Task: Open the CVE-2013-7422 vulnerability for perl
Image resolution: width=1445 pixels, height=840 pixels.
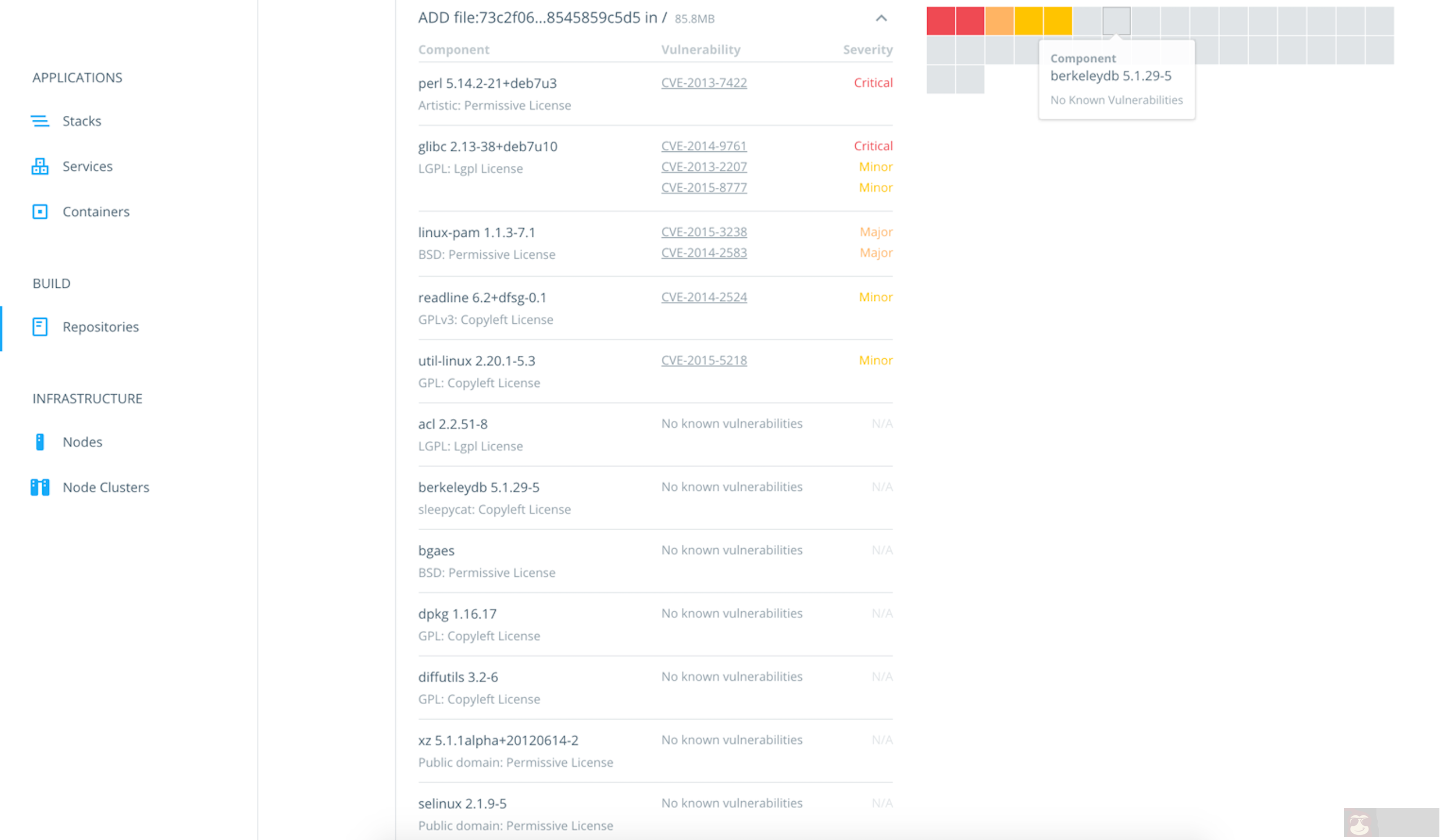Action: click(x=704, y=83)
